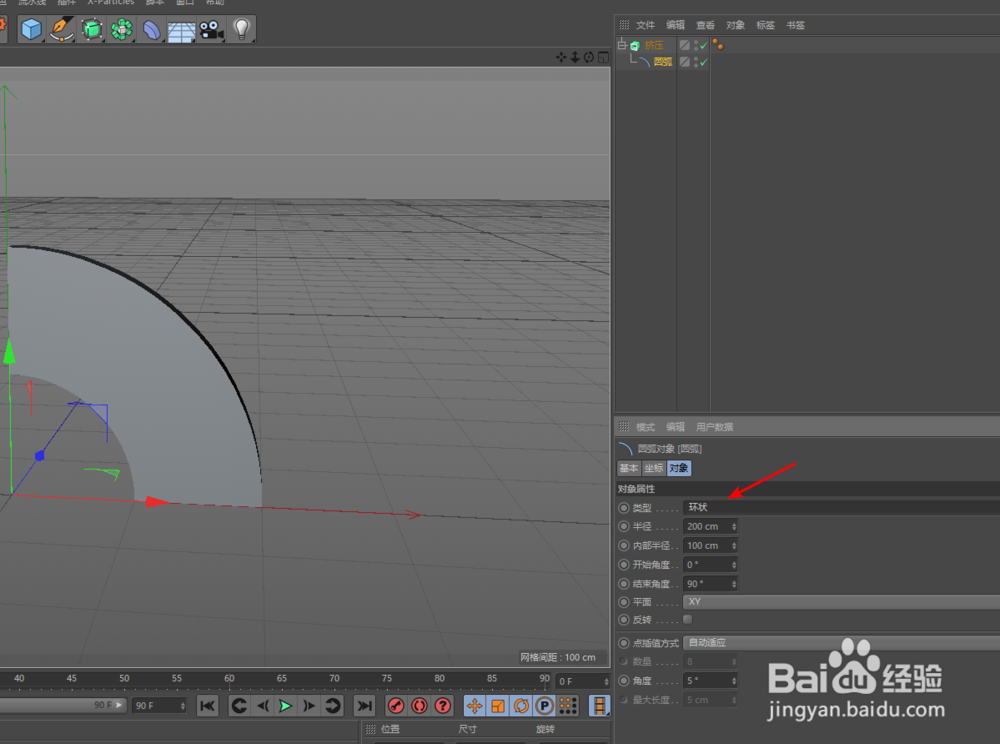Add a Floor environment object

click(x=181, y=29)
